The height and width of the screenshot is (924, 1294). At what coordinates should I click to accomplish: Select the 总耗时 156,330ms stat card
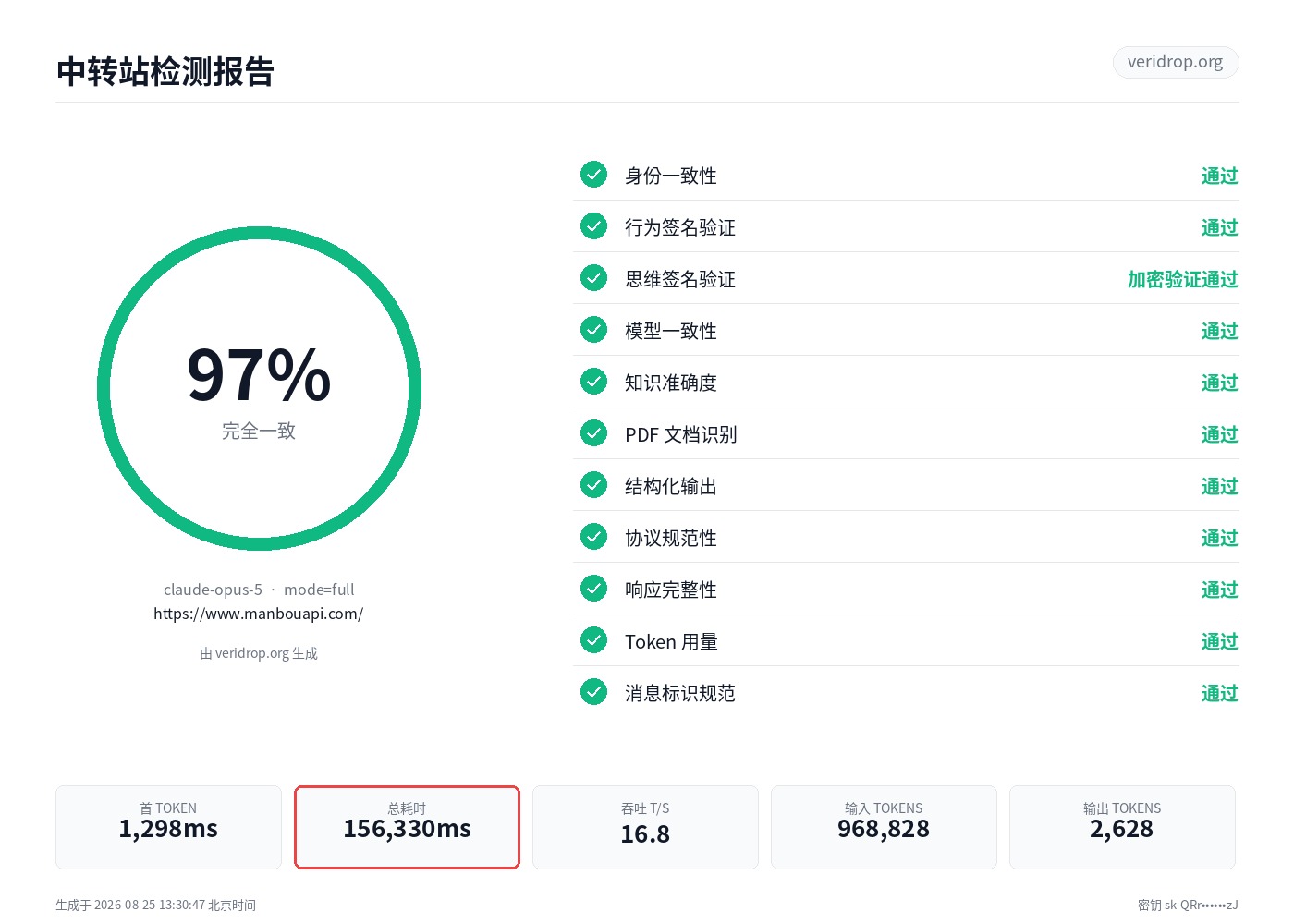(x=407, y=827)
